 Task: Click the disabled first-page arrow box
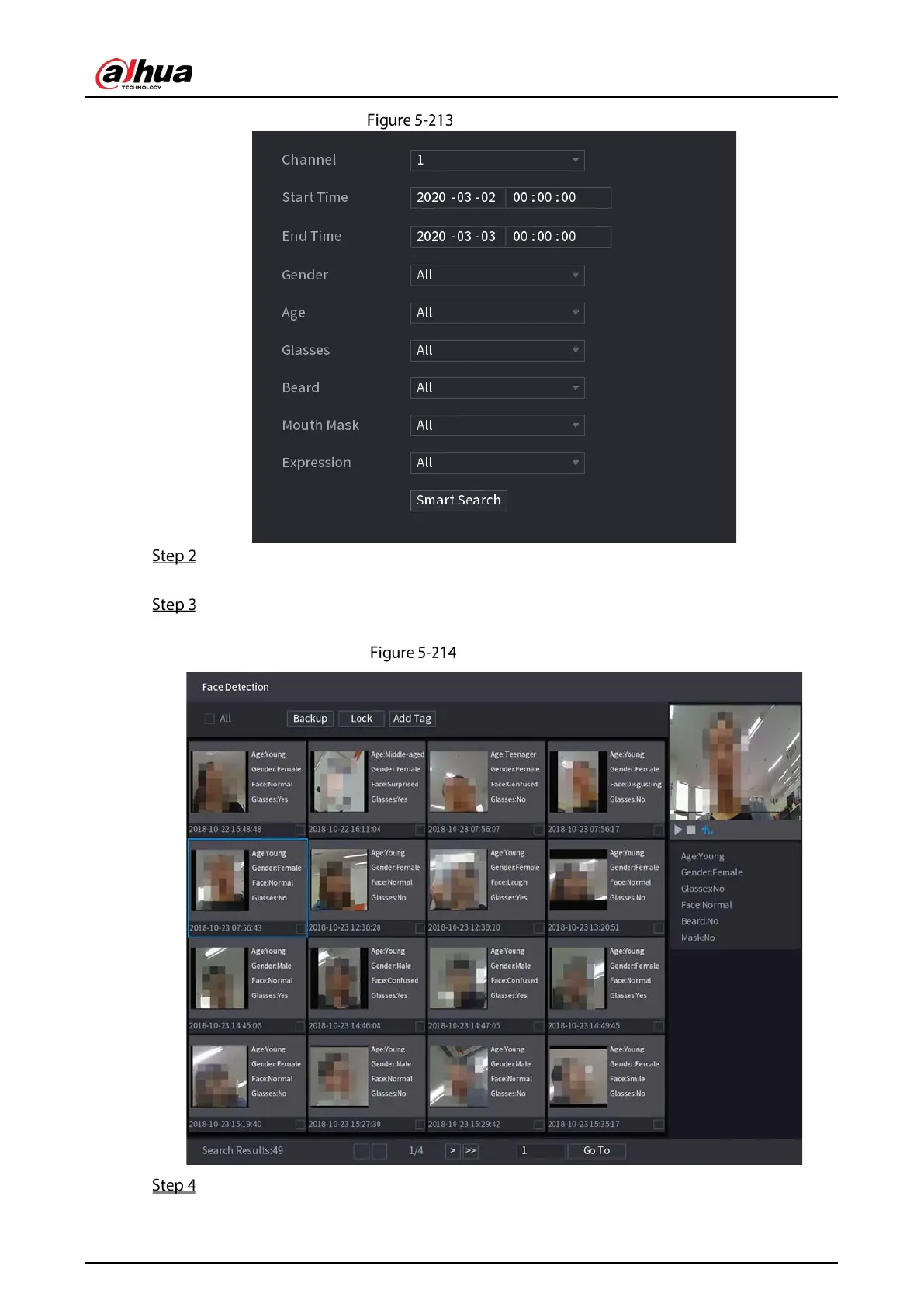pyautogui.click(x=362, y=1150)
